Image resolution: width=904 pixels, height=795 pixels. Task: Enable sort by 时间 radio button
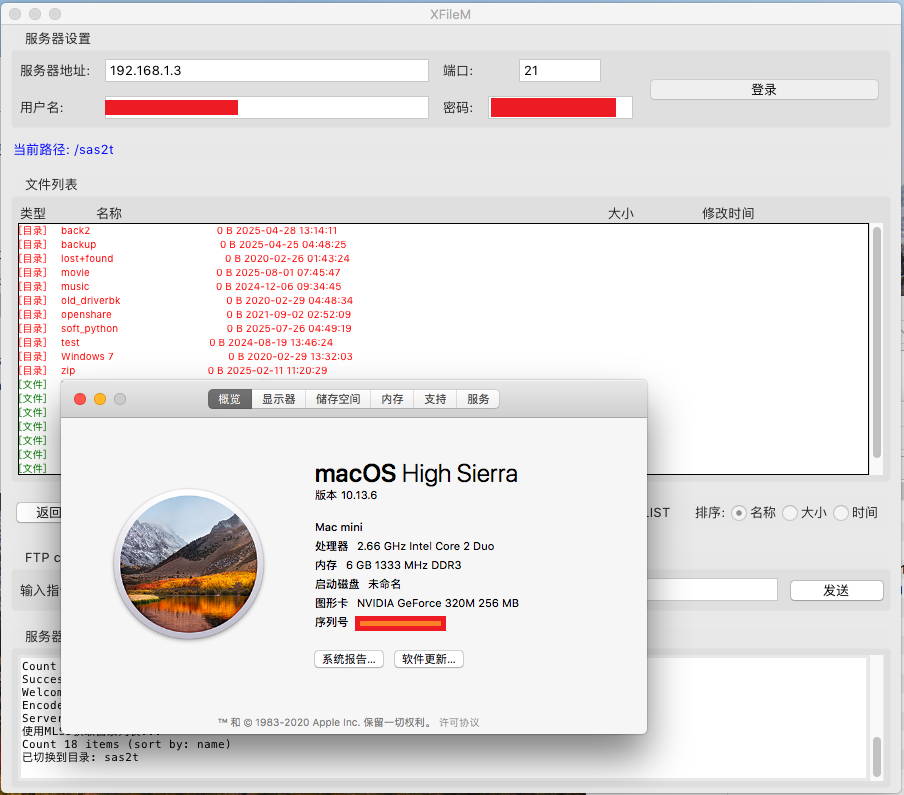(x=841, y=513)
